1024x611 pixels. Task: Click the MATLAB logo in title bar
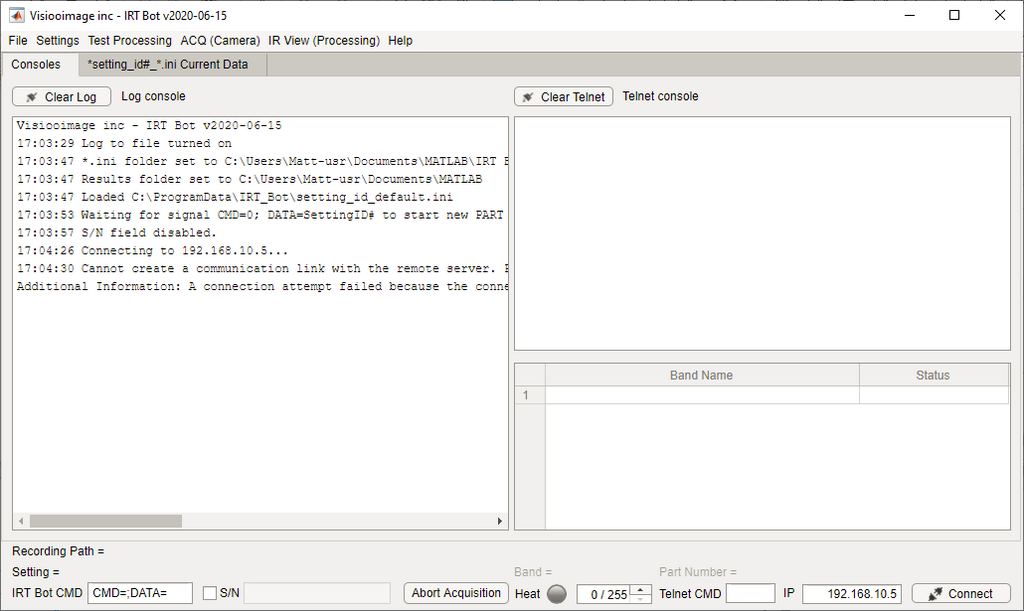tap(17, 15)
